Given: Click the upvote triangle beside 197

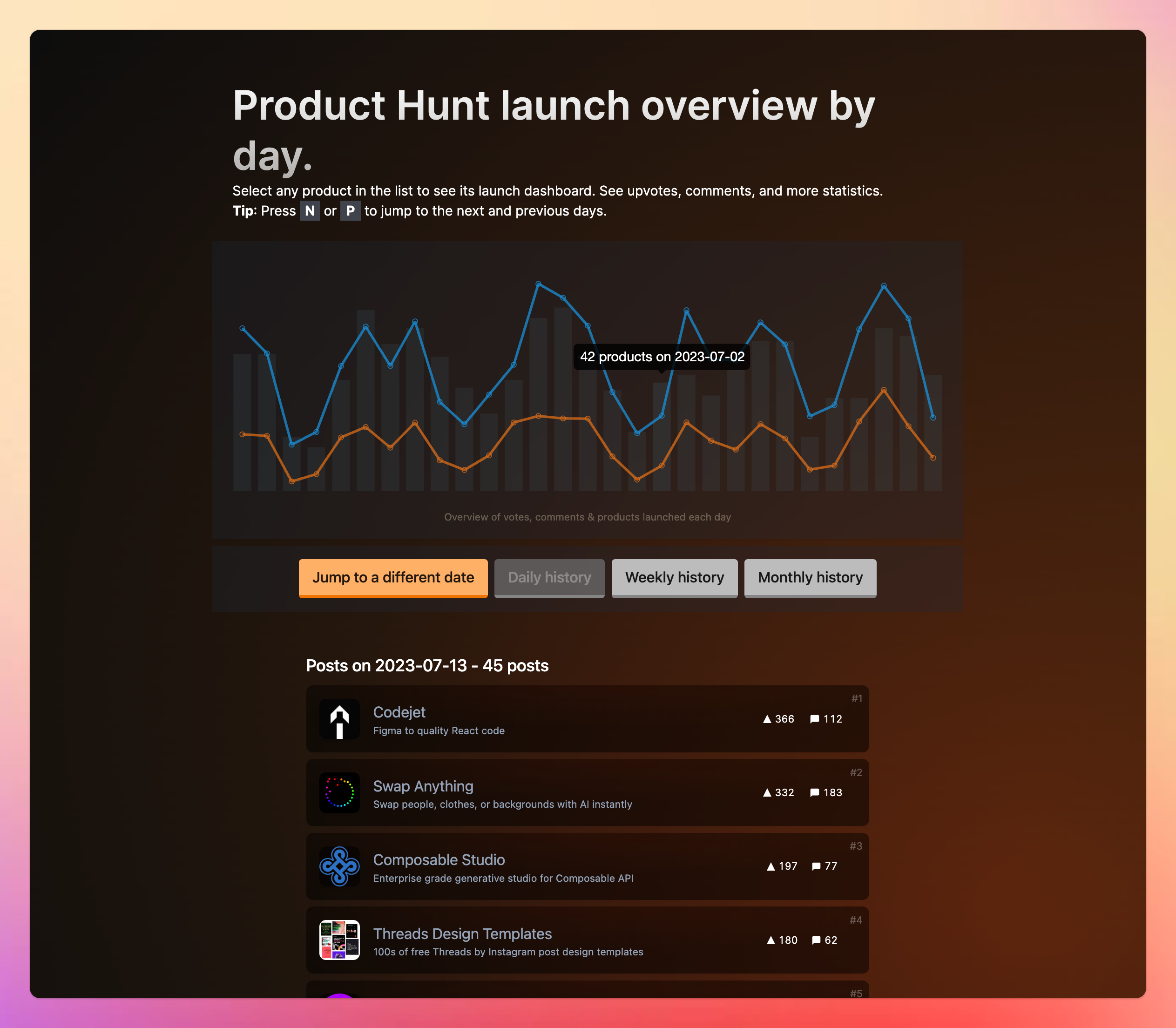Looking at the screenshot, I should 771,867.
